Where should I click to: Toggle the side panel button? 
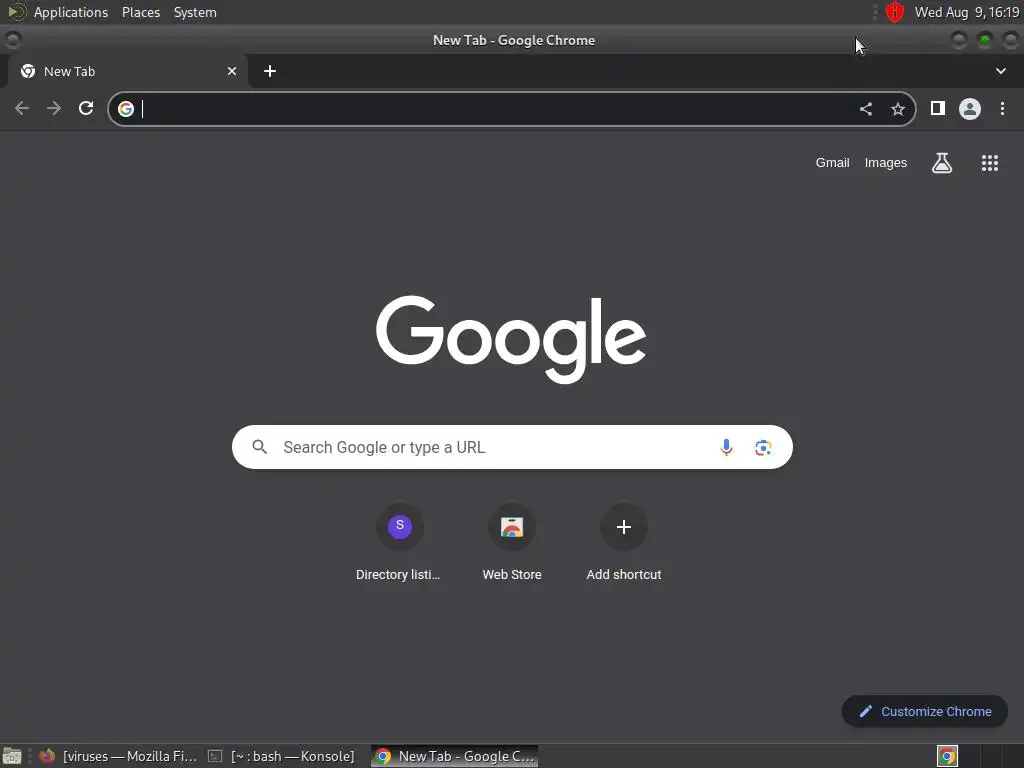pyautogui.click(x=938, y=108)
